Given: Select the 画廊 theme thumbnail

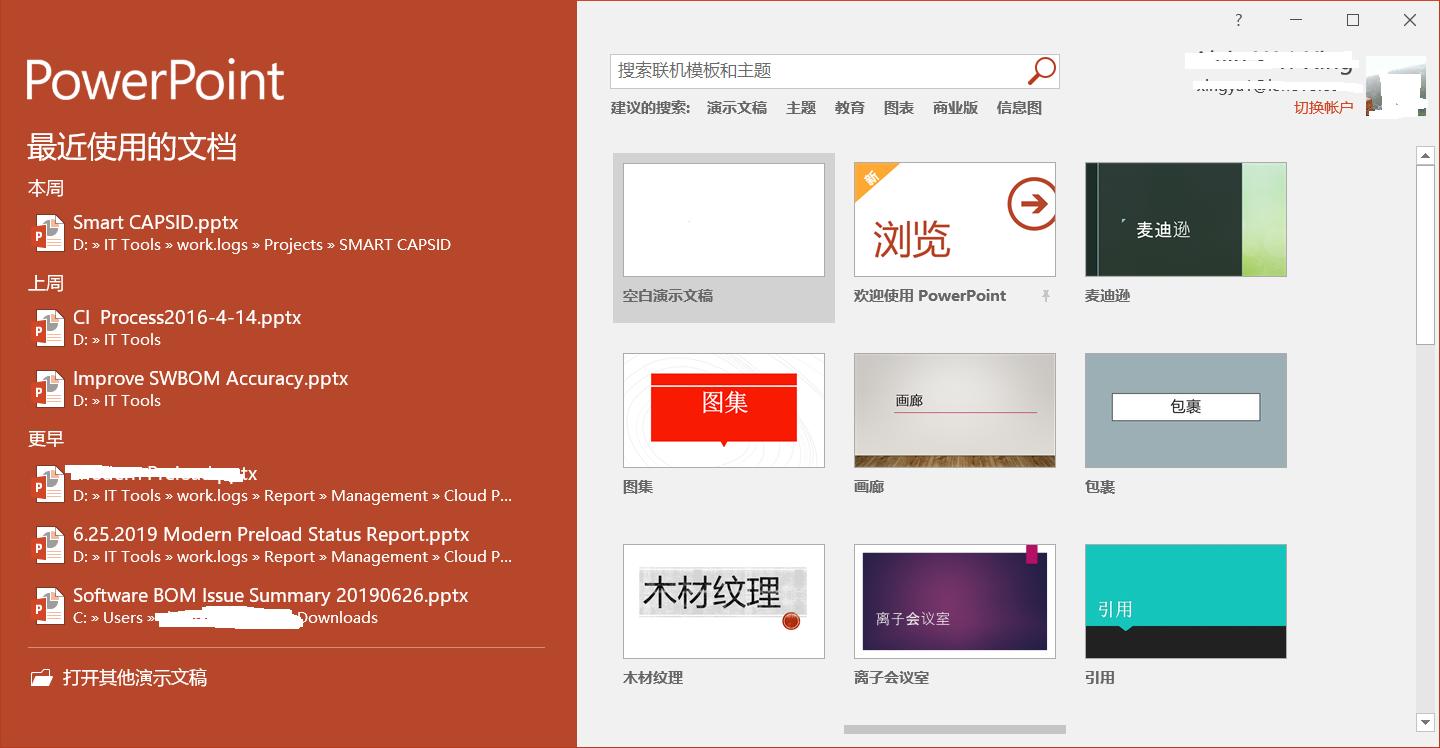Looking at the screenshot, I should pyautogui.click(x=955, y=410).
